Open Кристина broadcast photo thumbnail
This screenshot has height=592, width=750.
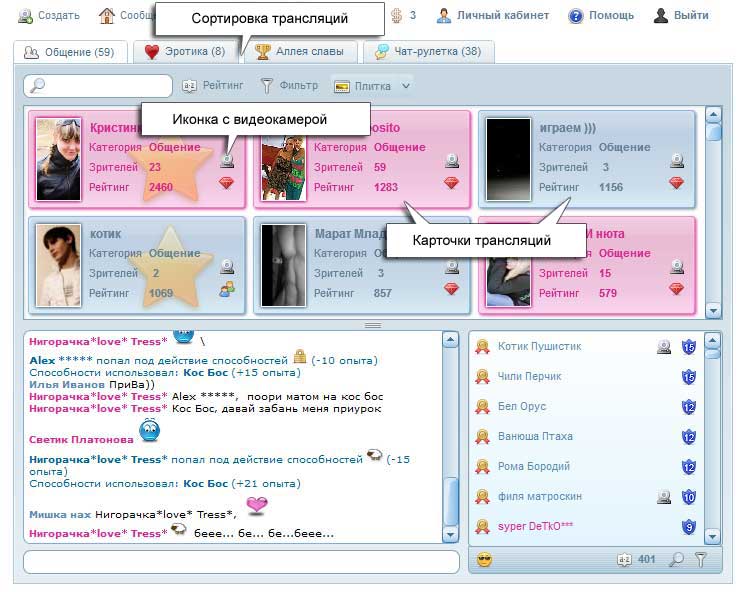point(58,159)
